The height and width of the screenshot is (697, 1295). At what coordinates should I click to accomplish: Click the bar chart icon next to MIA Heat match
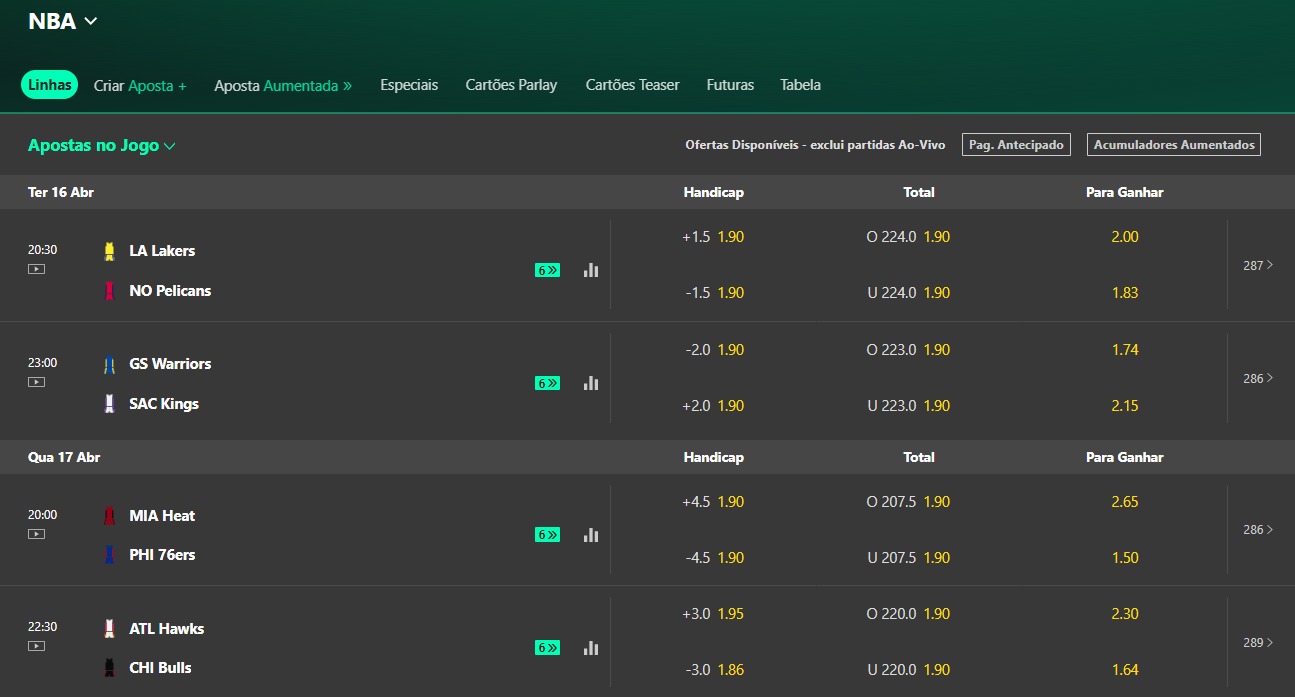click(x=590, y=535)
